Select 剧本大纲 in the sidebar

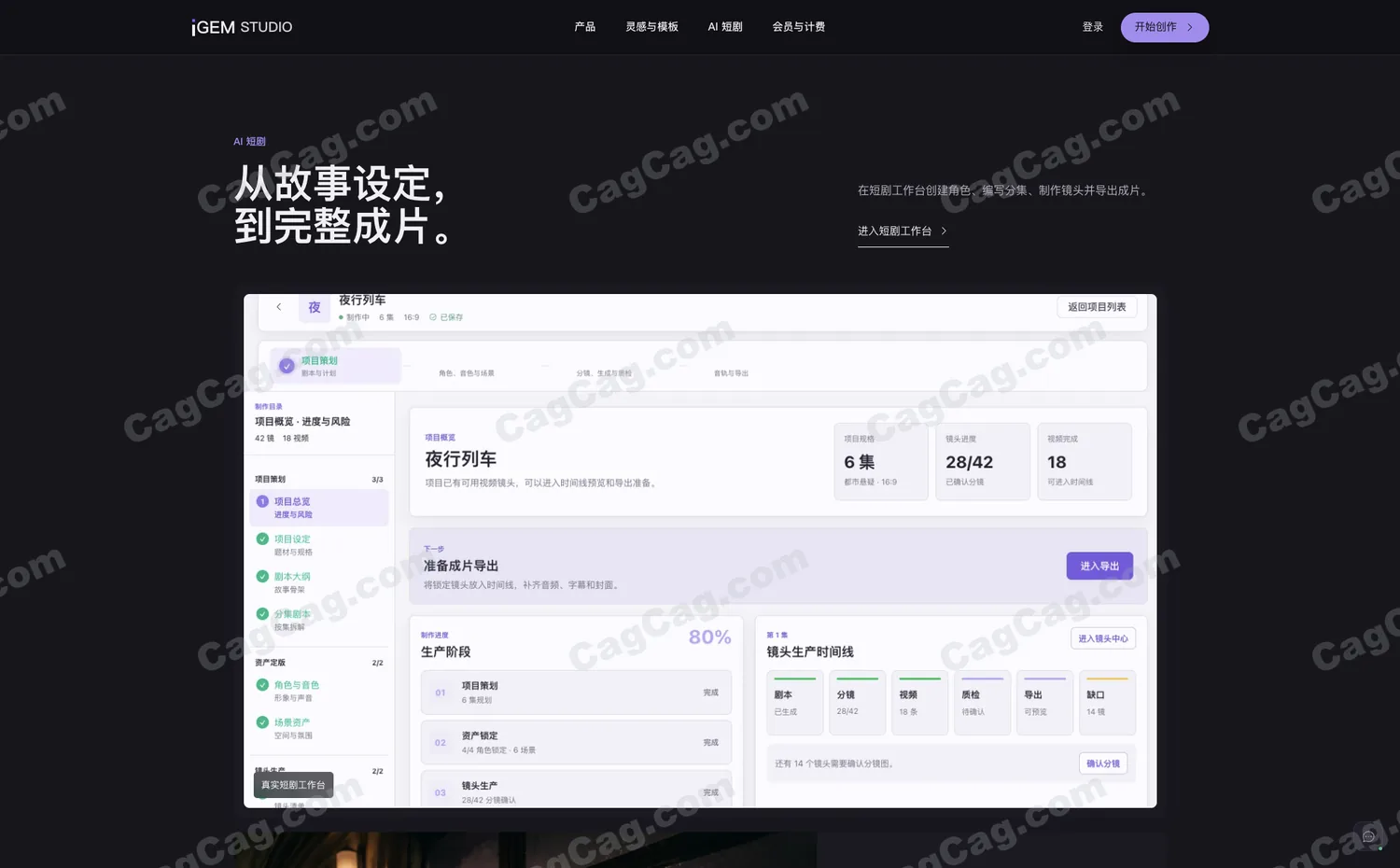click(x=319, y=582)
